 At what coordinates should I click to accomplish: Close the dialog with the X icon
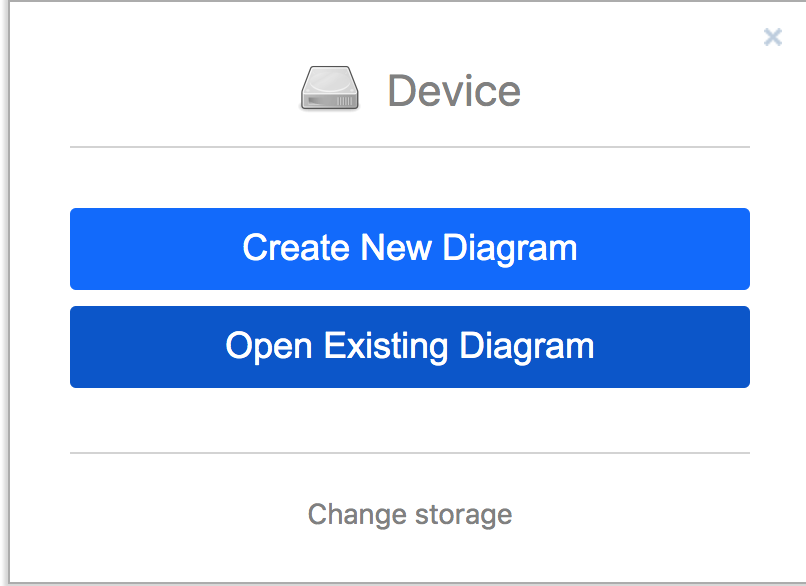click(x=773, y=37)
